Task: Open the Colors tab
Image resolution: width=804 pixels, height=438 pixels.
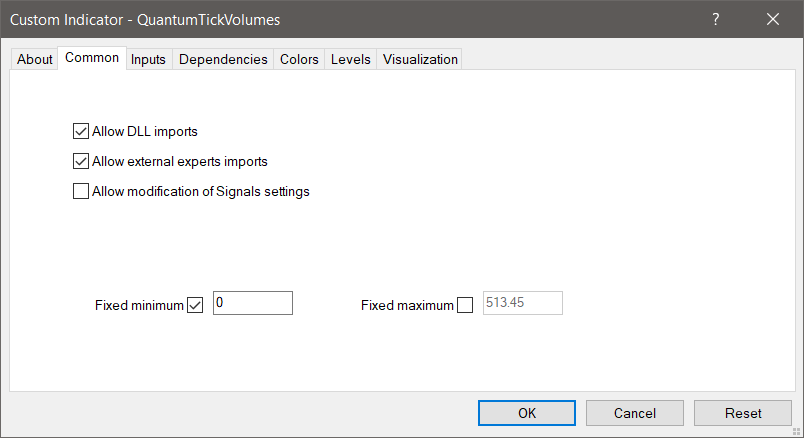Action: click(x=299, y=59)
